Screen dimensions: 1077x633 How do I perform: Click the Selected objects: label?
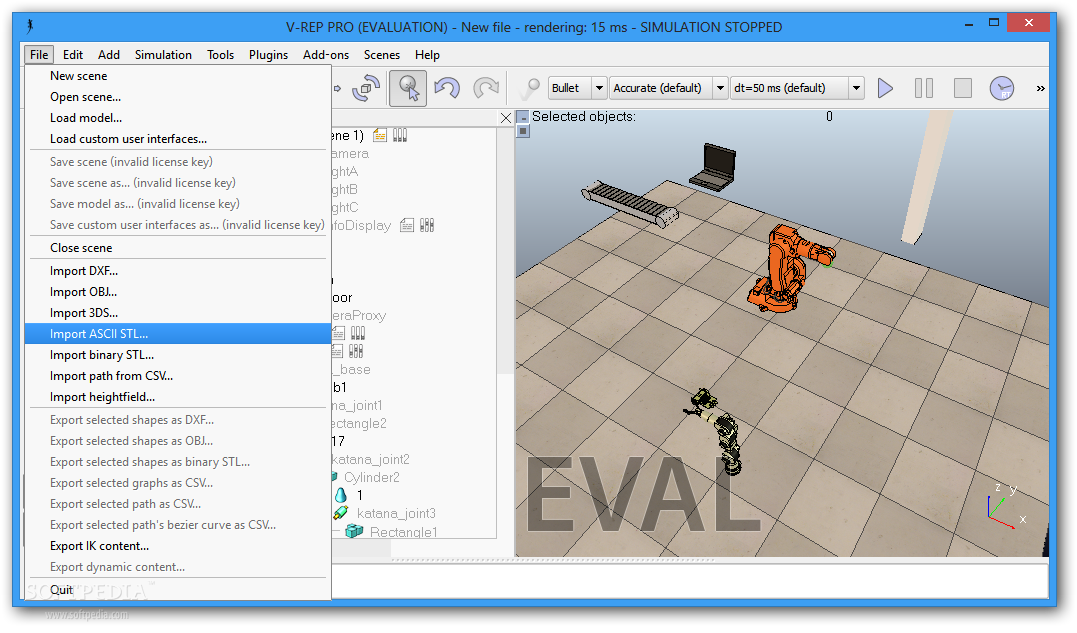[584, 117]
